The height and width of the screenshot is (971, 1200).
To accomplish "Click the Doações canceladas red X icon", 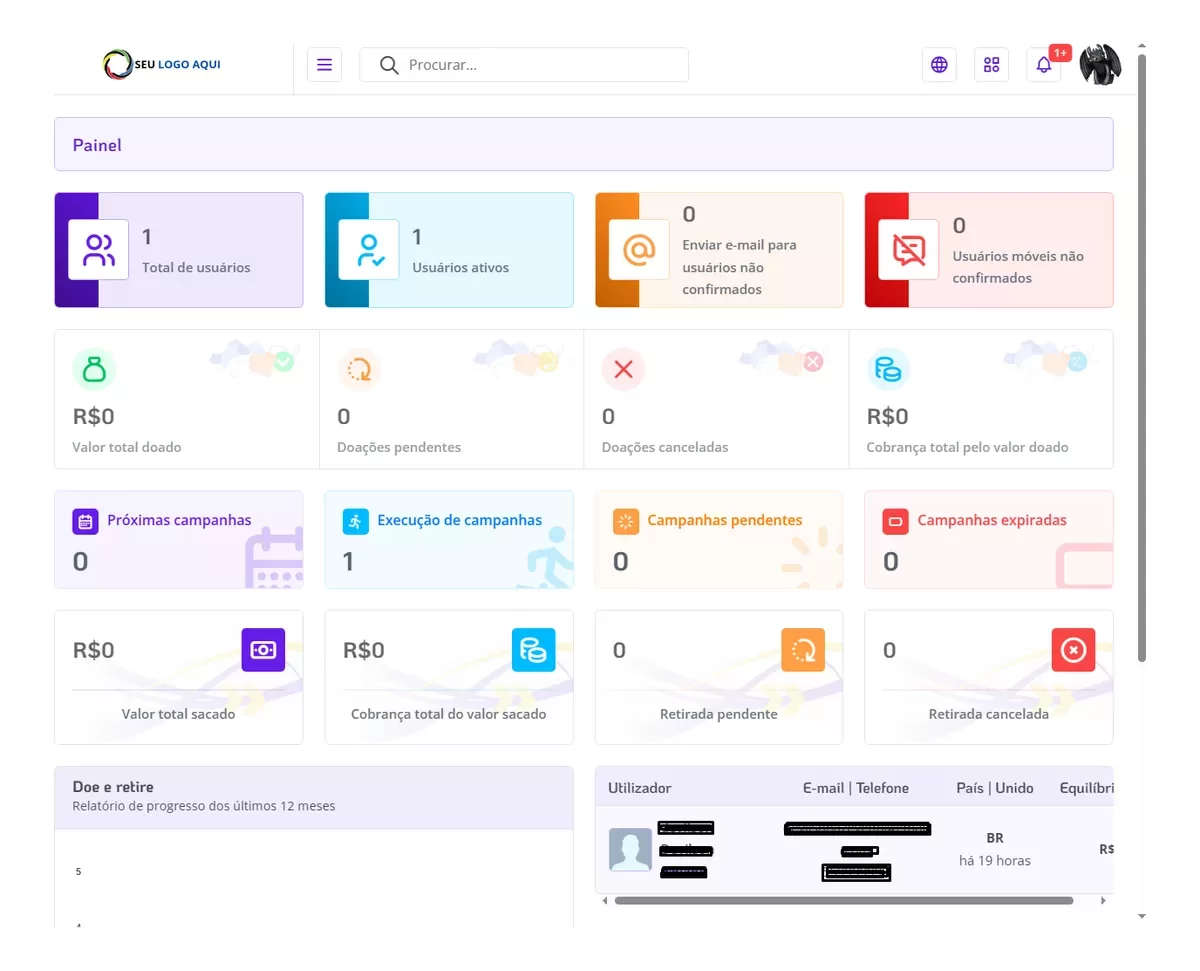I will pyautogui.click(x=623, y=370).
